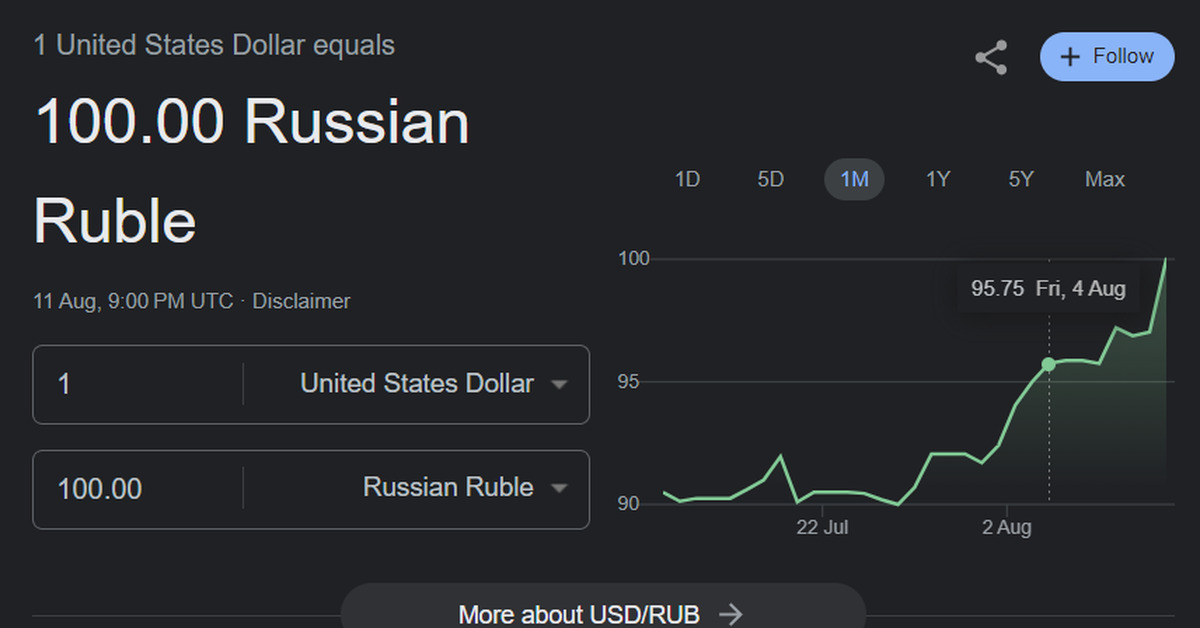The height and width of the screenshot is (628, 1200).
Task: Click the 2 Aug date label on chart
Action: pos(1006,527)
